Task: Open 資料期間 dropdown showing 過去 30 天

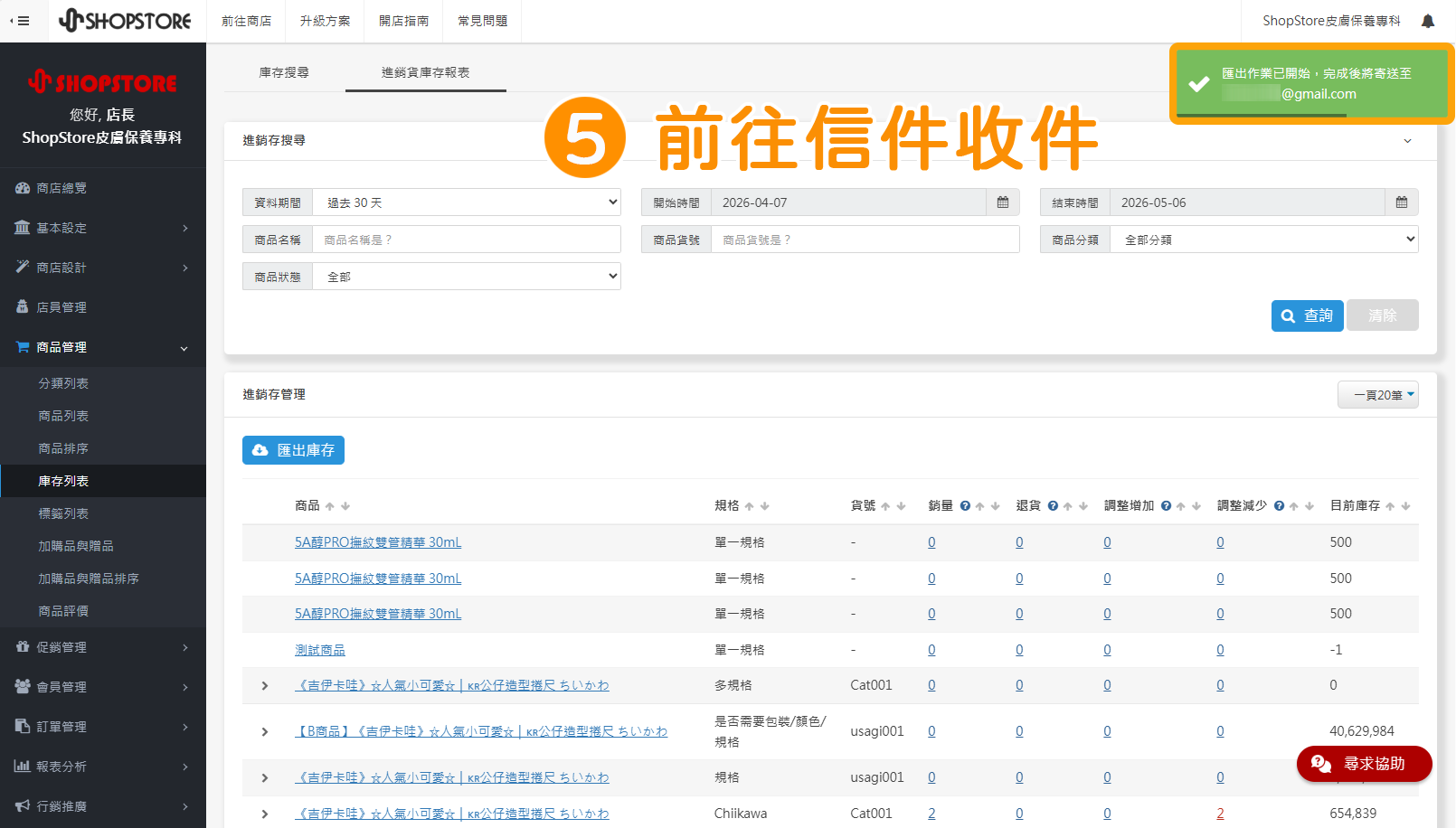Action: click(x=467, y=202)
